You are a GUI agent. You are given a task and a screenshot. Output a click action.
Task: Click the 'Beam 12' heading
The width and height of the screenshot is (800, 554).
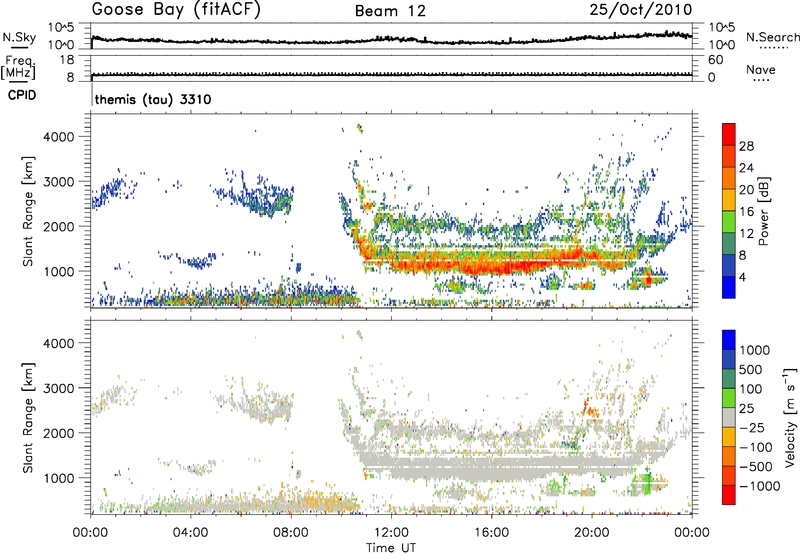[390, 11]
